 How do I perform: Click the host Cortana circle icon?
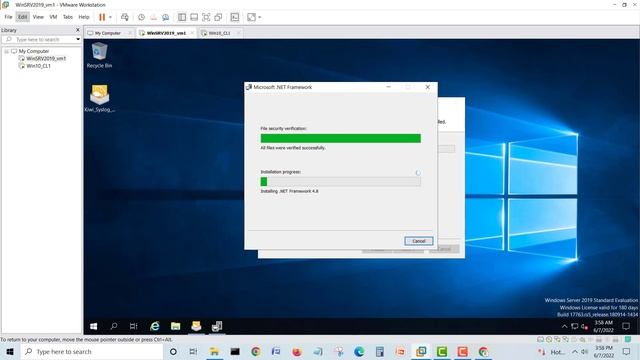[x=173, y=352]
